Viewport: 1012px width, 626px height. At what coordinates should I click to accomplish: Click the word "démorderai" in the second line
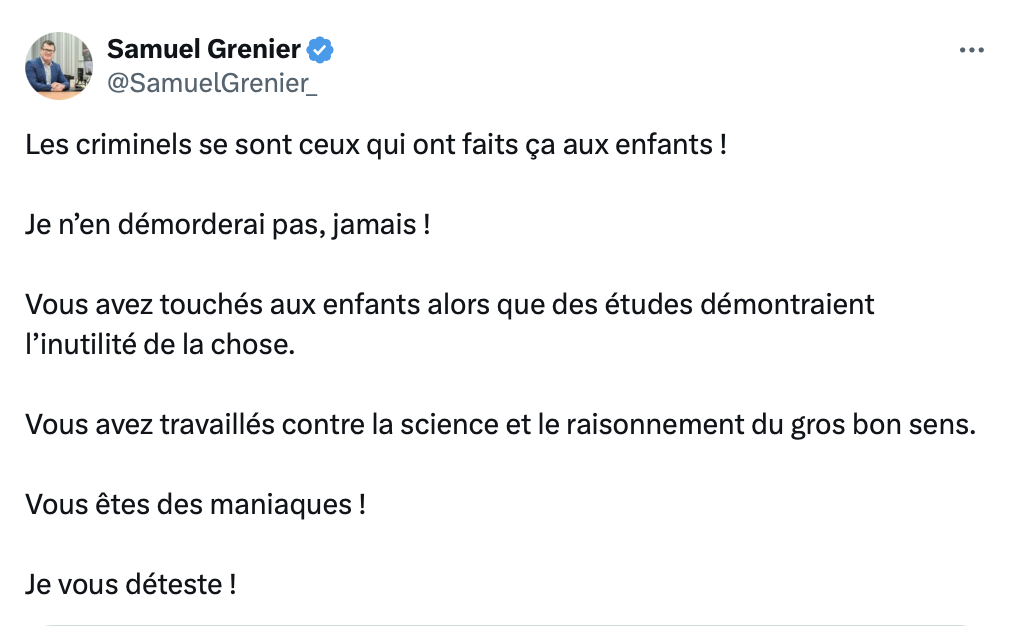[x=191, y=225]
